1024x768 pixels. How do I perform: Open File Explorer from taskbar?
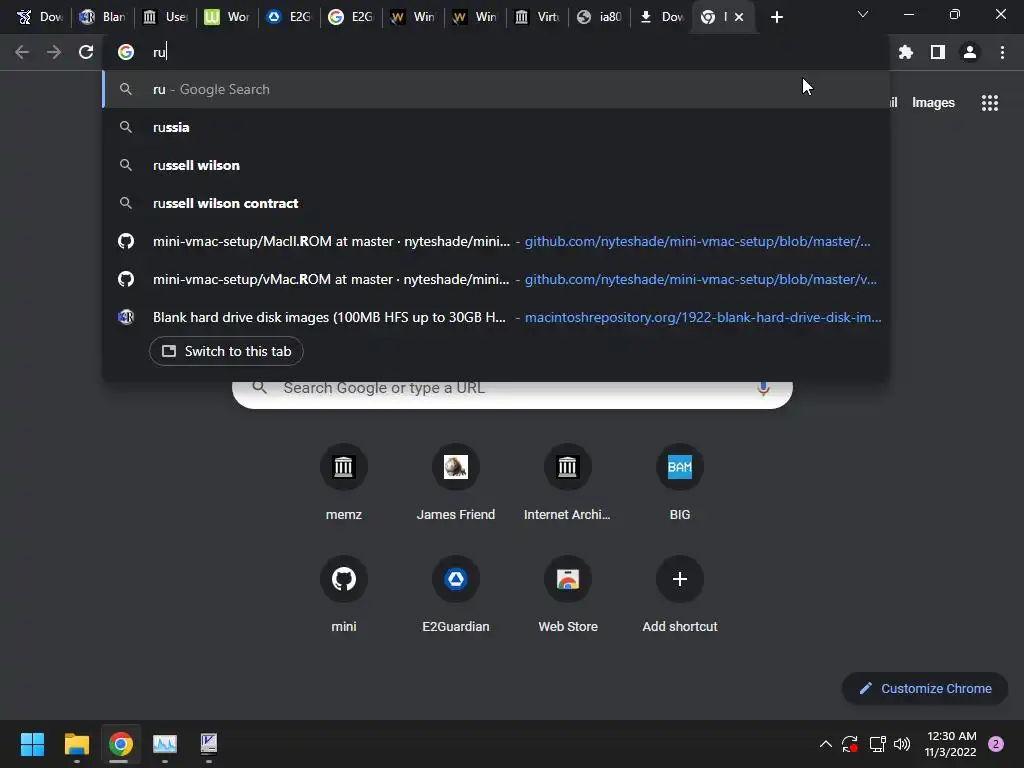pyautogui.click(x=76, y=744)
